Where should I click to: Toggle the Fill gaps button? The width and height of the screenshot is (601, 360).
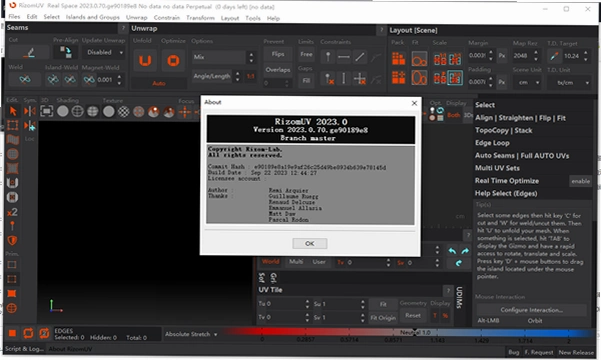coord(306,81)
